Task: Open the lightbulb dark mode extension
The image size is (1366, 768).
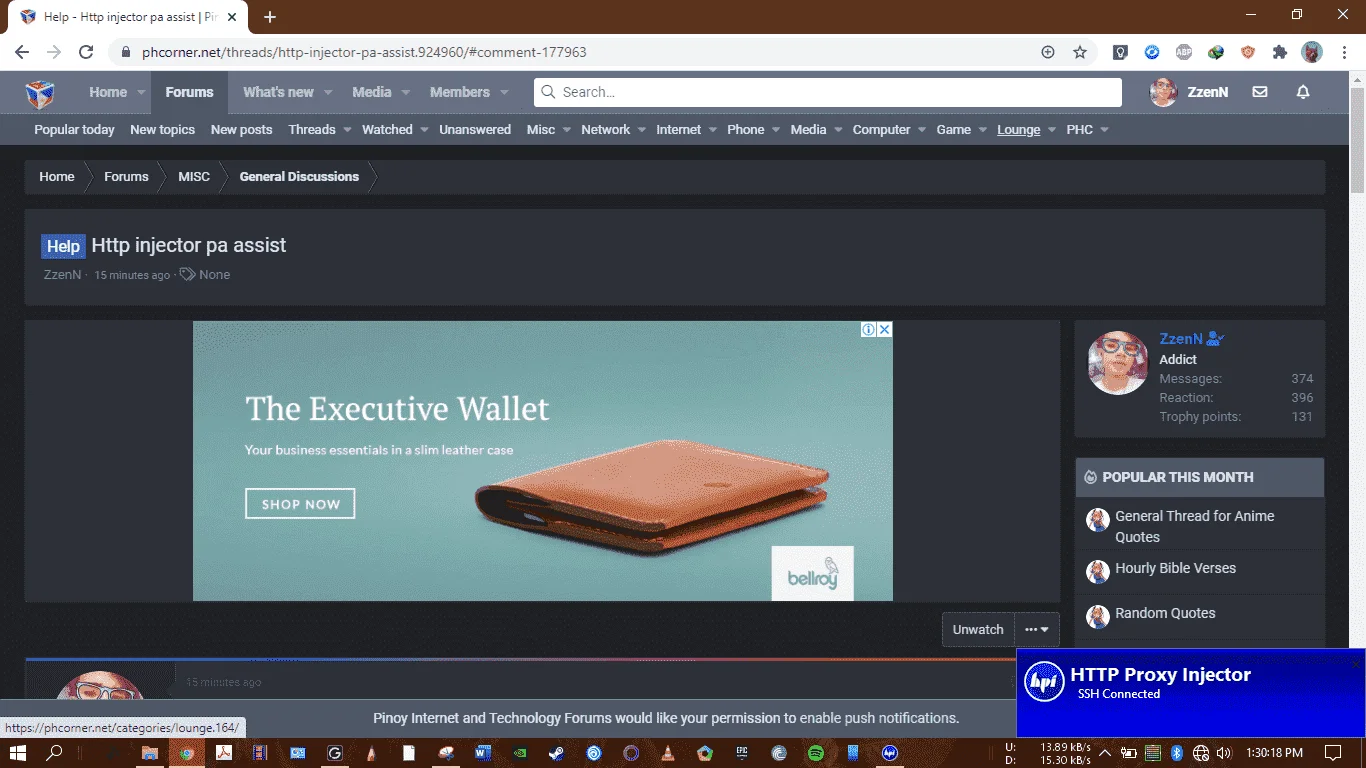Action: [1120, 52]
